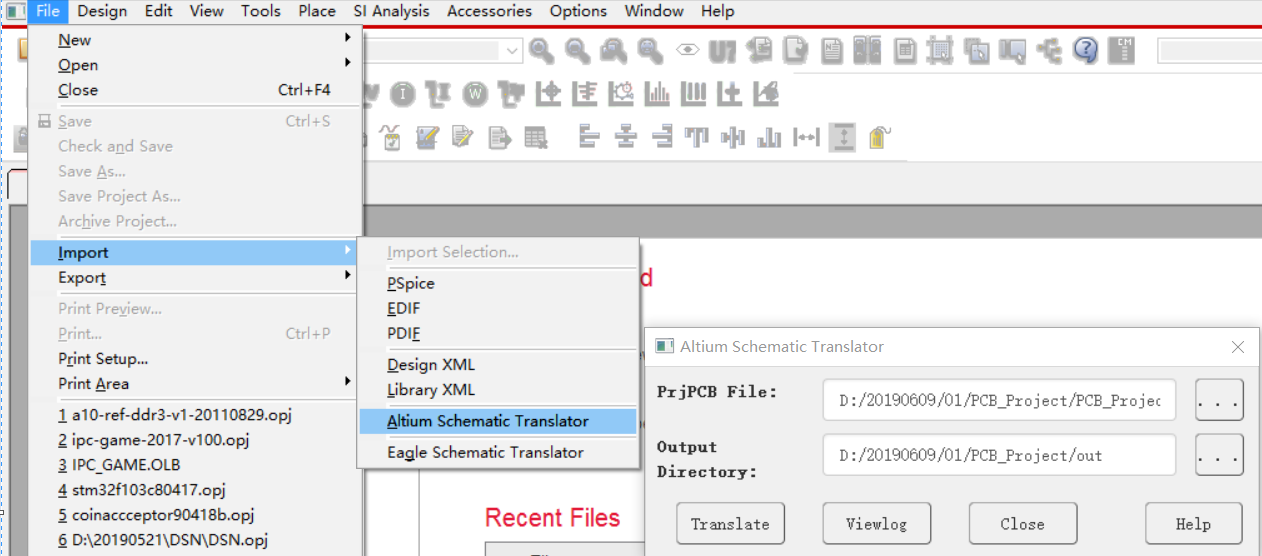The height and width of the screenshot is (556, 1262).
Task: Click the Bill of Materials icon
Action: click(x=904, y=50)
